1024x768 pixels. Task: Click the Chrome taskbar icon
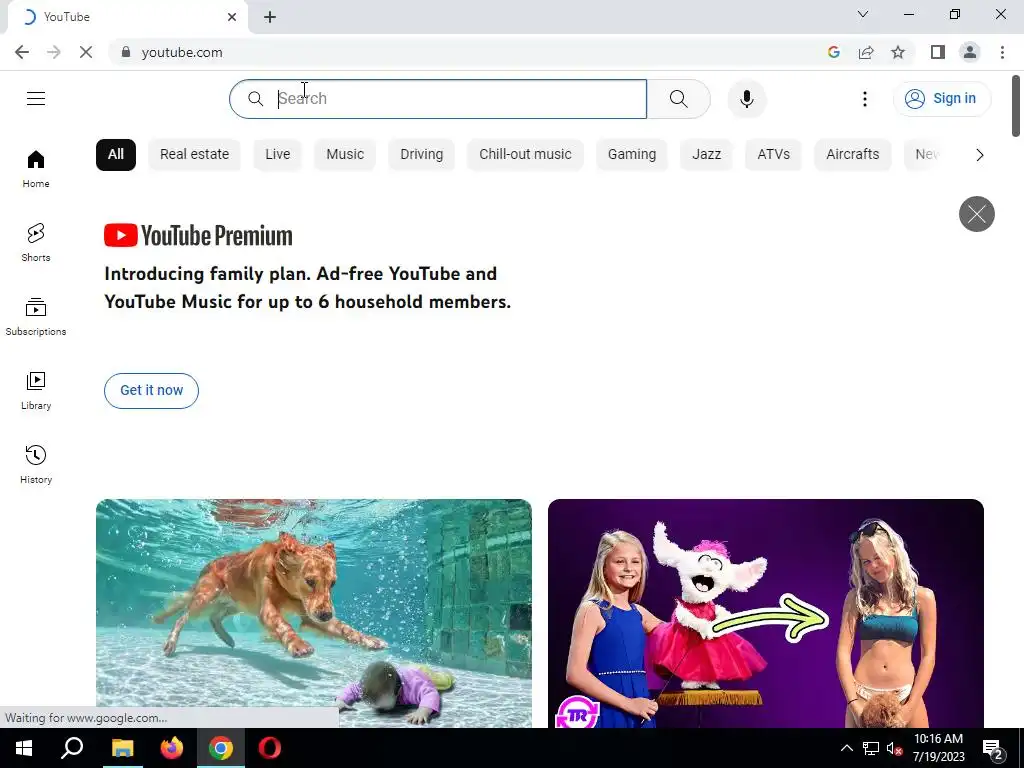point(221,748)
